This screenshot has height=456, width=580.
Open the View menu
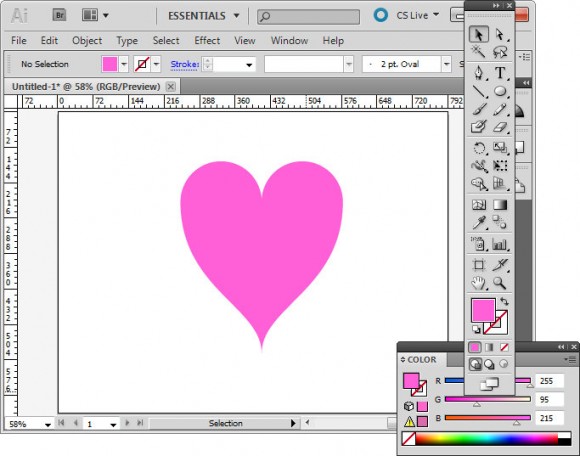tap(245, 40)
